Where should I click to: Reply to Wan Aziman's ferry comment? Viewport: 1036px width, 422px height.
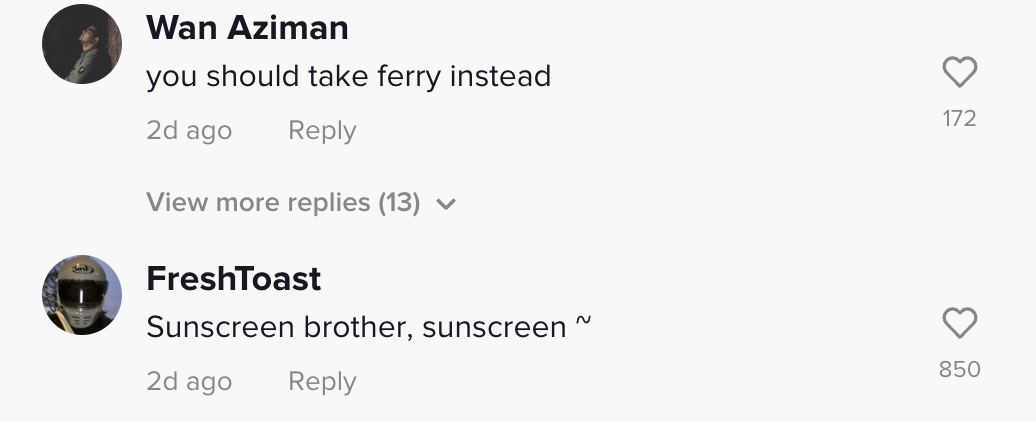(322, 131)
